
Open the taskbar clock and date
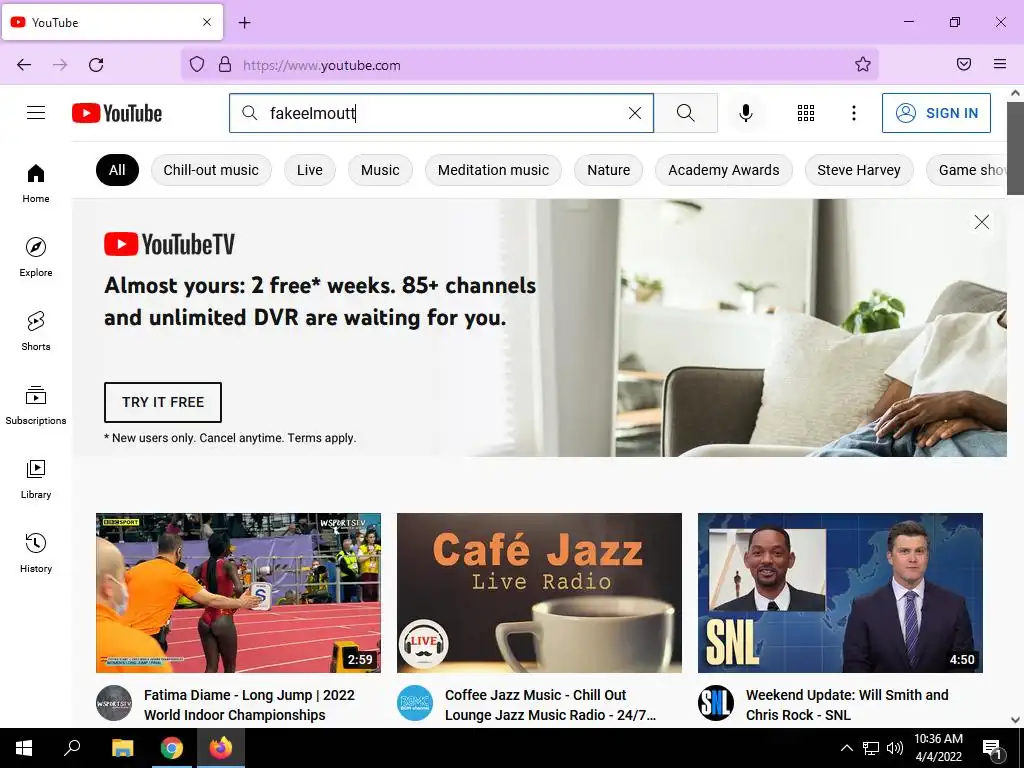pyautogui.click(x=938, y=748)
